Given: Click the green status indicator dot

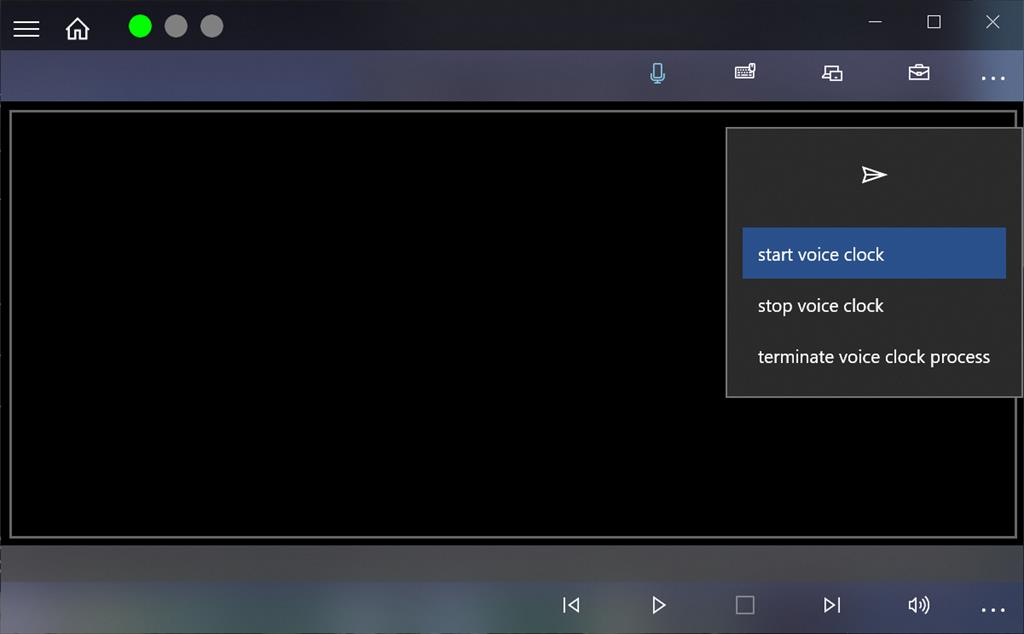Looking at the screenshot, I should [x=140, y=27].
